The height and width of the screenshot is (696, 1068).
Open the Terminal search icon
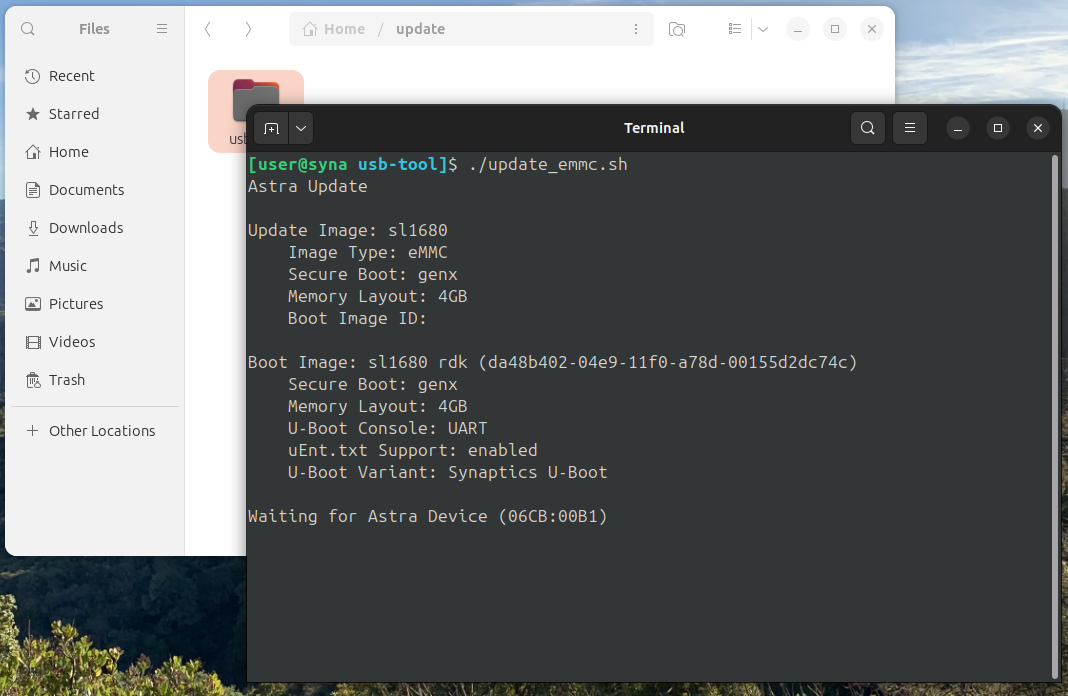867,128
